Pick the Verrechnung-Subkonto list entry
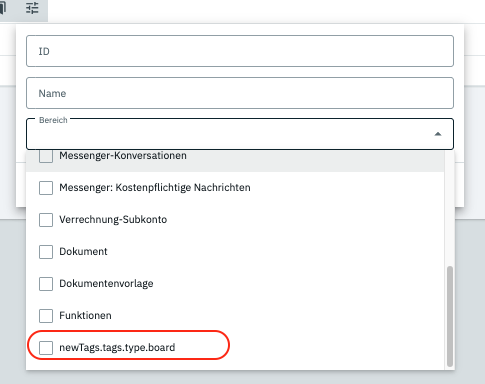Image resolution: width=485 pixels, height=384 pixels. point(113,220)
